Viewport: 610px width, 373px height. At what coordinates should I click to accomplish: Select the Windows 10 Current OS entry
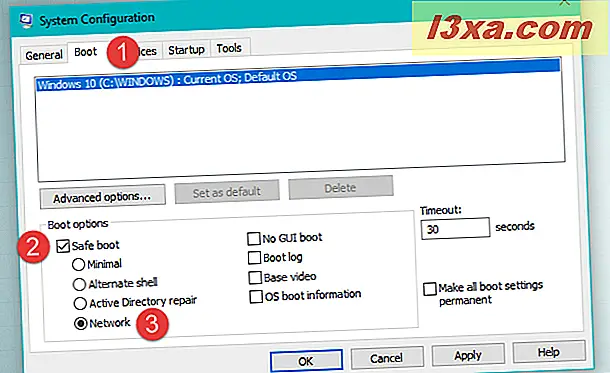[x=299, y=75]
